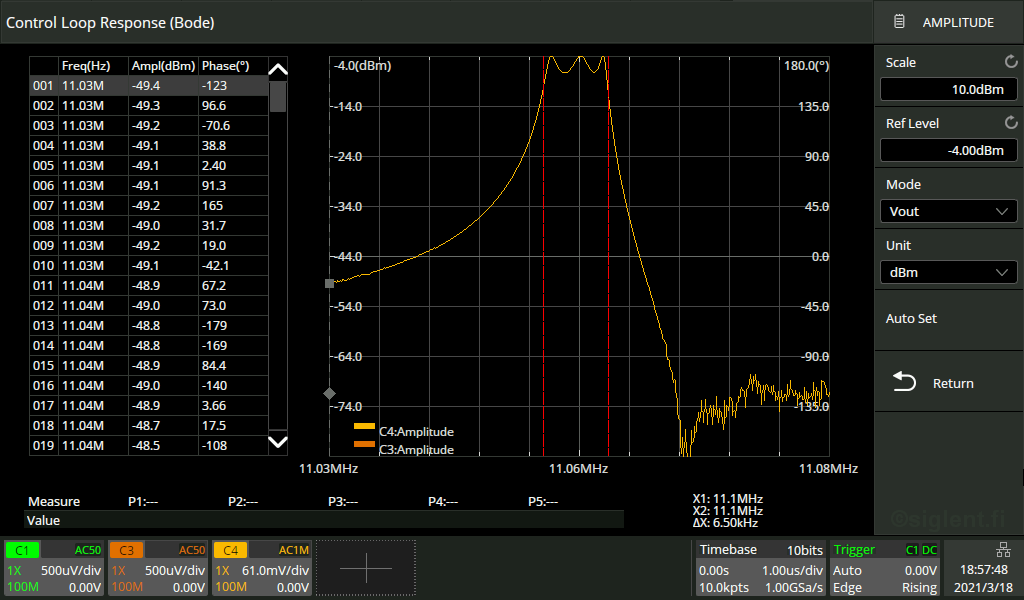Select table row 009 with phase 19.0

point(149,245)
